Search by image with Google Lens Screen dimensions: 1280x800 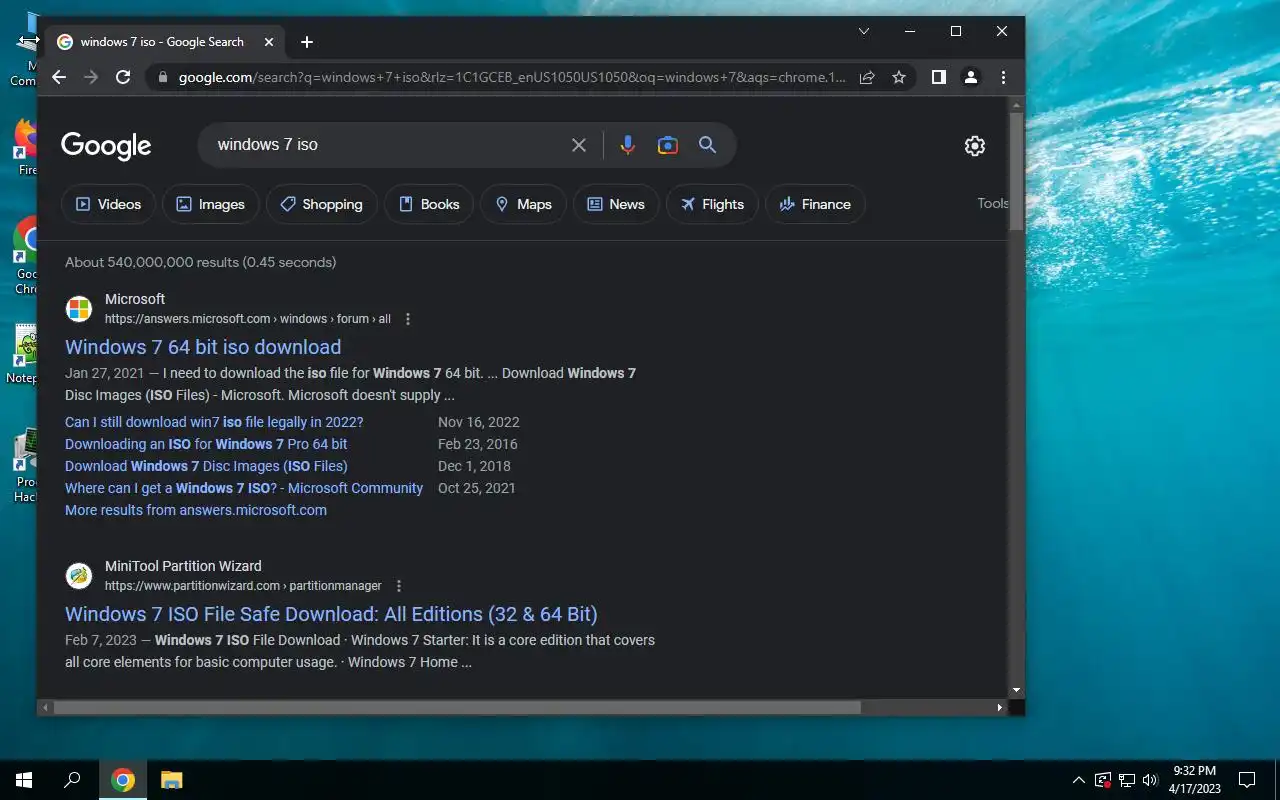pyautogui.click(x=668, y=145)
